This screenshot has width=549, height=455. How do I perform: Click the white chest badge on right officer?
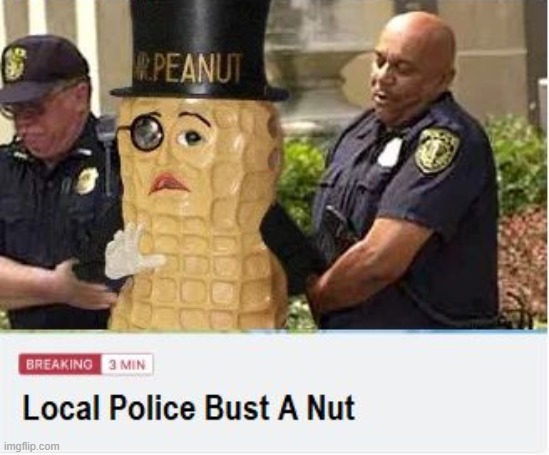coord(389,153)
